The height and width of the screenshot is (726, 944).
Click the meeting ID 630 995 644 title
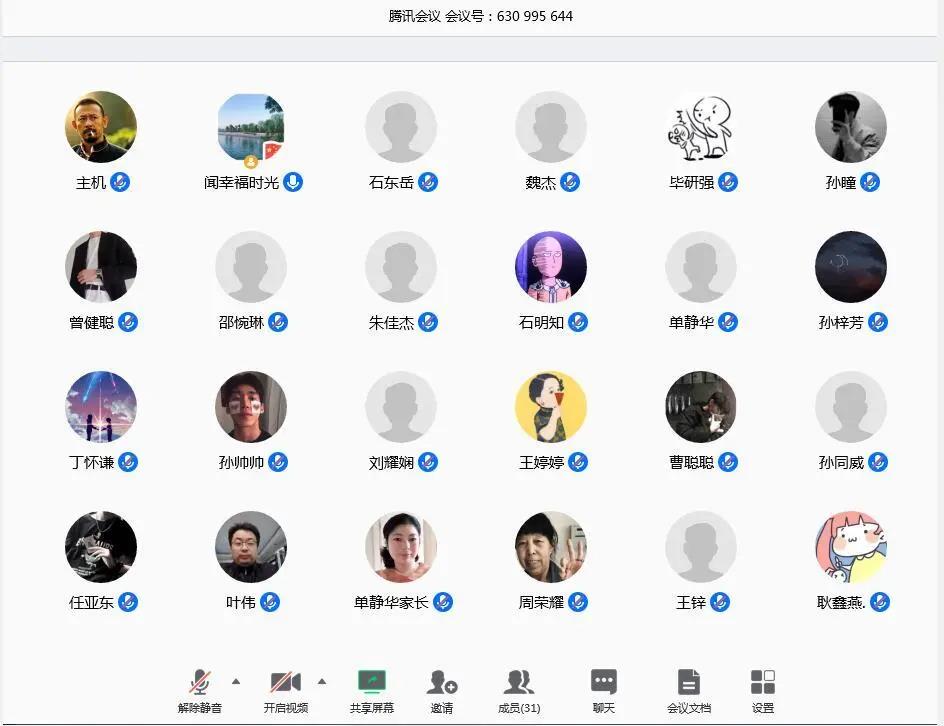click(472, 15)
